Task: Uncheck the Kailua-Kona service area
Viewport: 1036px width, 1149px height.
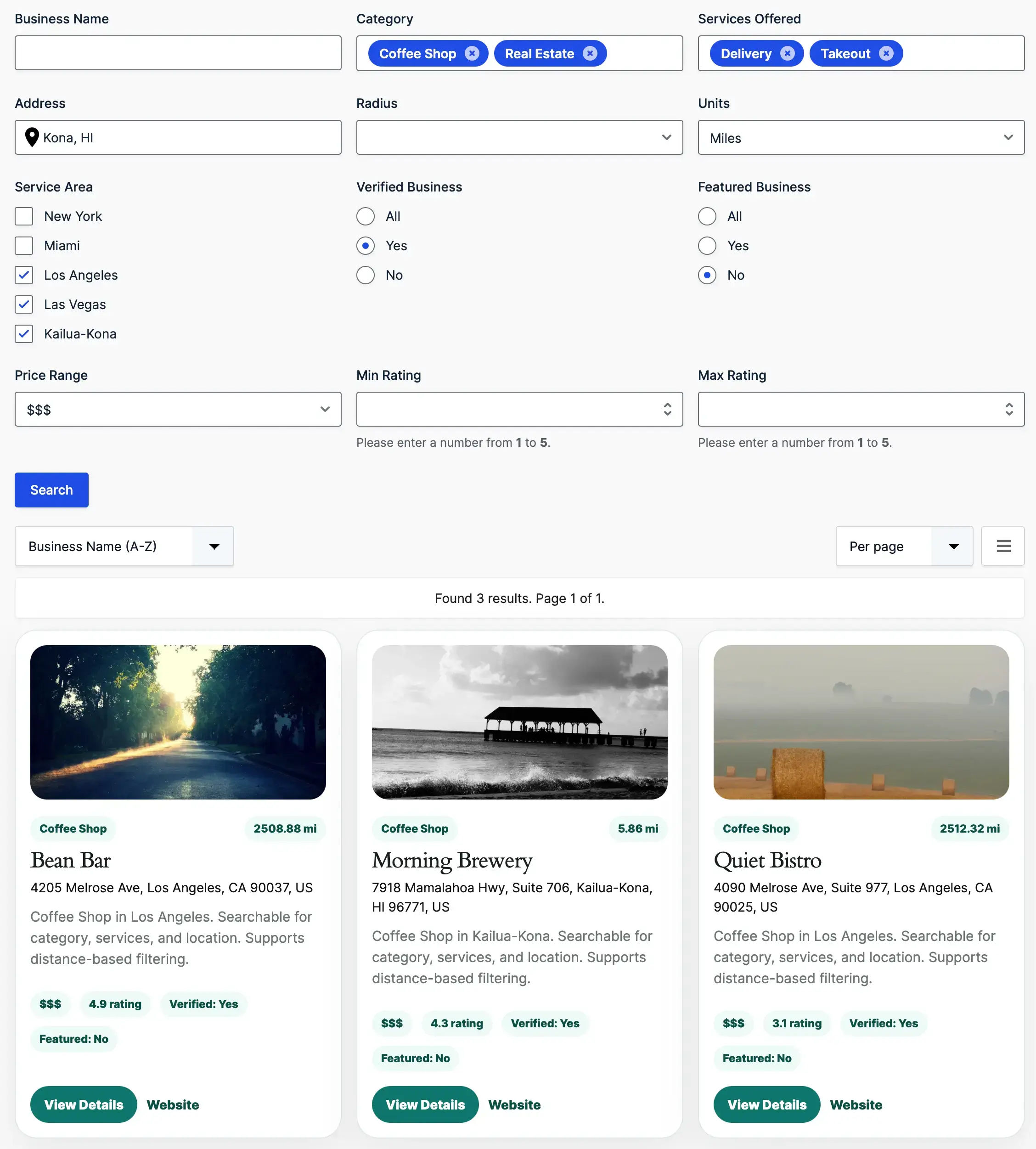Action: tap(24, 334)
